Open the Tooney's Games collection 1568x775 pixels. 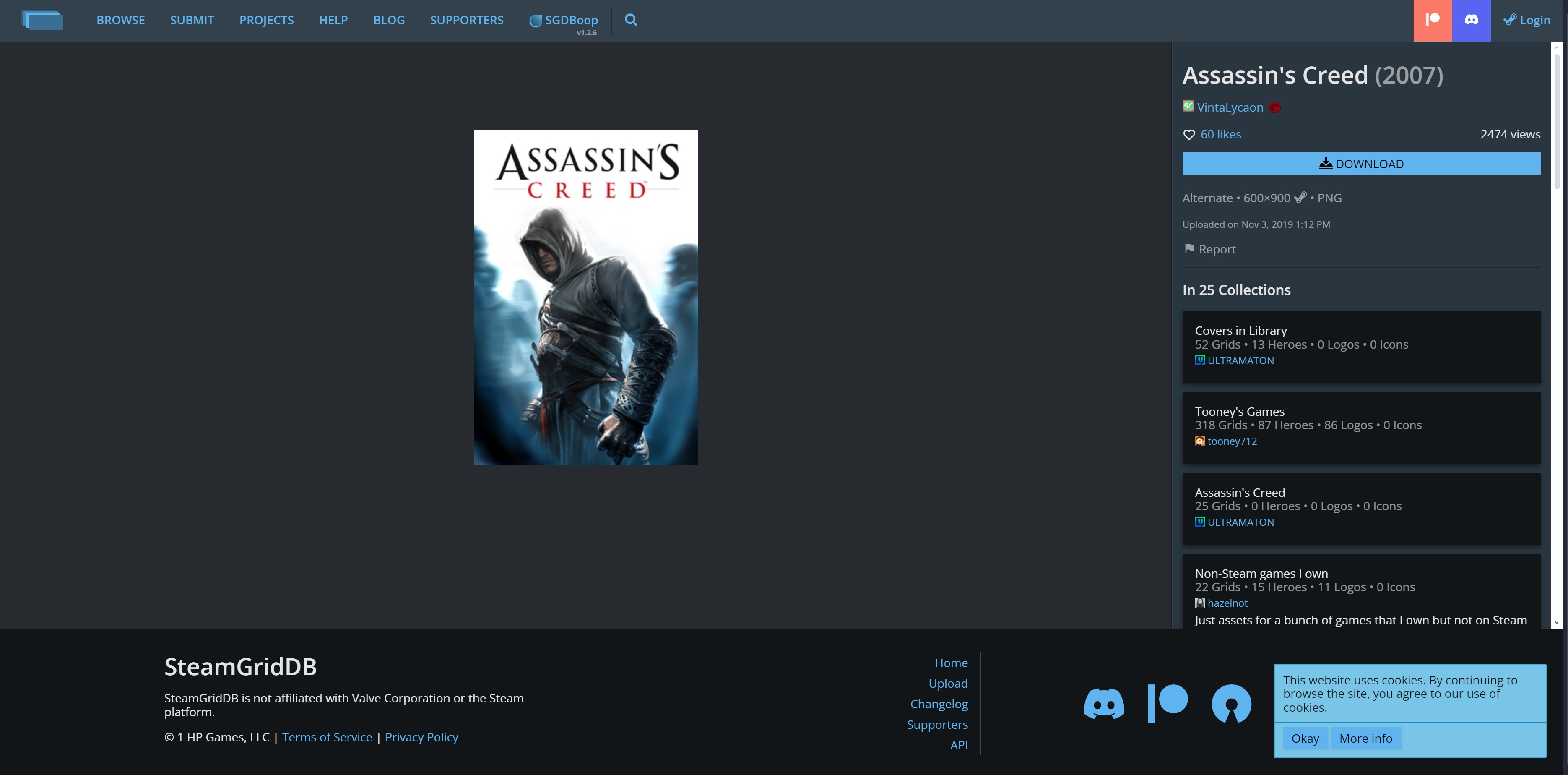tap(1239, 412)
